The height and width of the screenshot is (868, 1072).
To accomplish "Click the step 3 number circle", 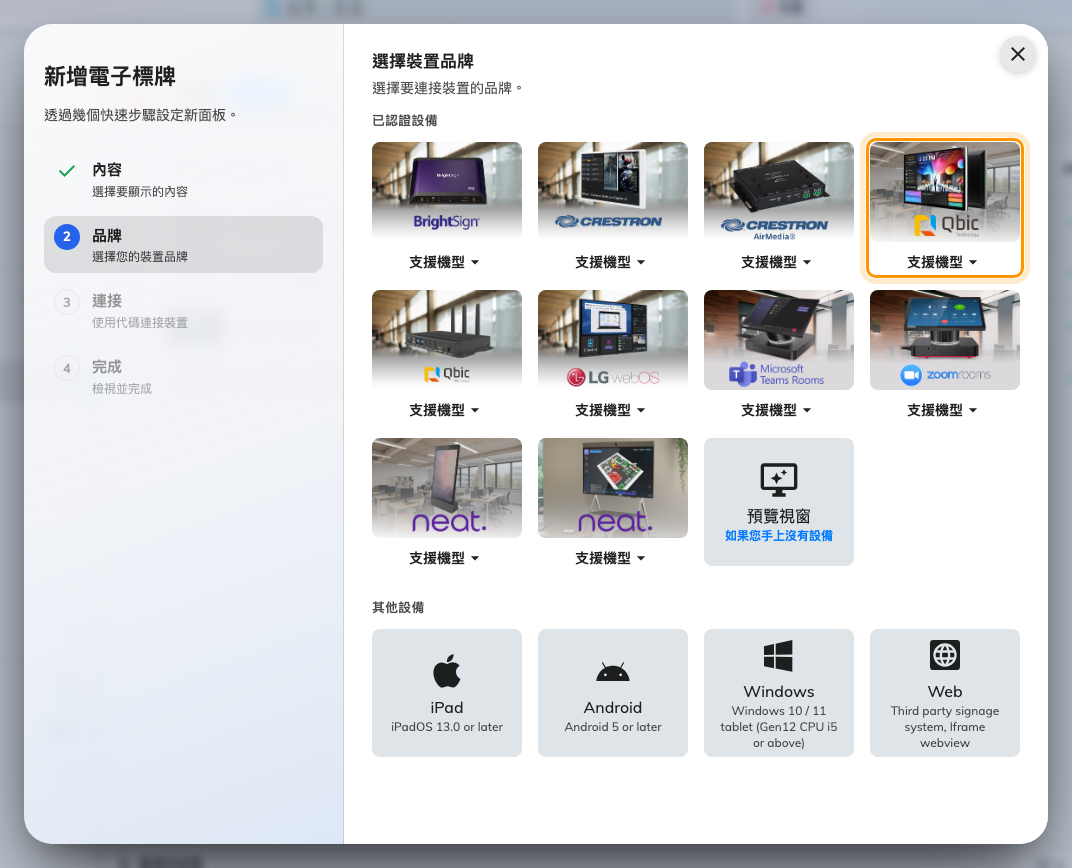I will coord(67,302).
